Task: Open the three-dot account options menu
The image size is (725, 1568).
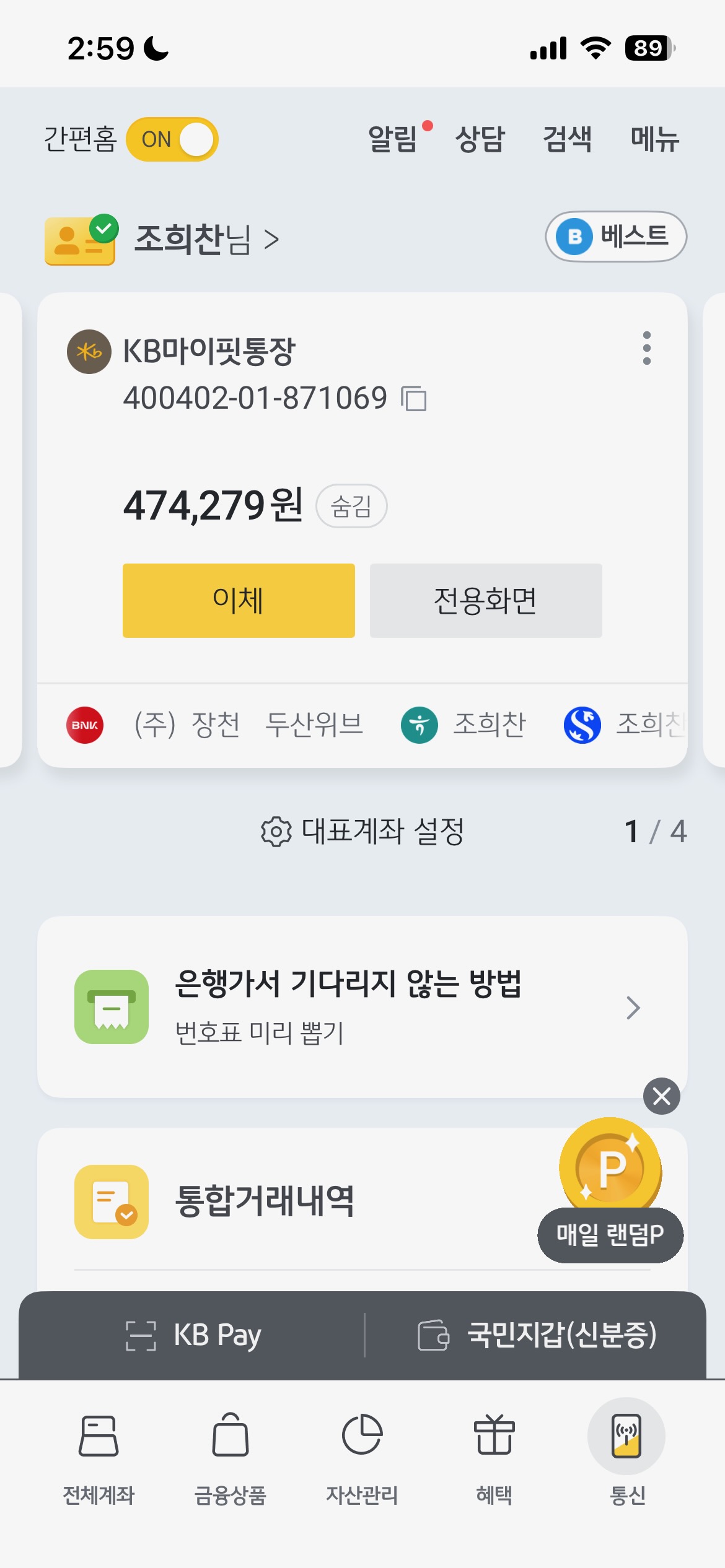Action: (646, 348)
